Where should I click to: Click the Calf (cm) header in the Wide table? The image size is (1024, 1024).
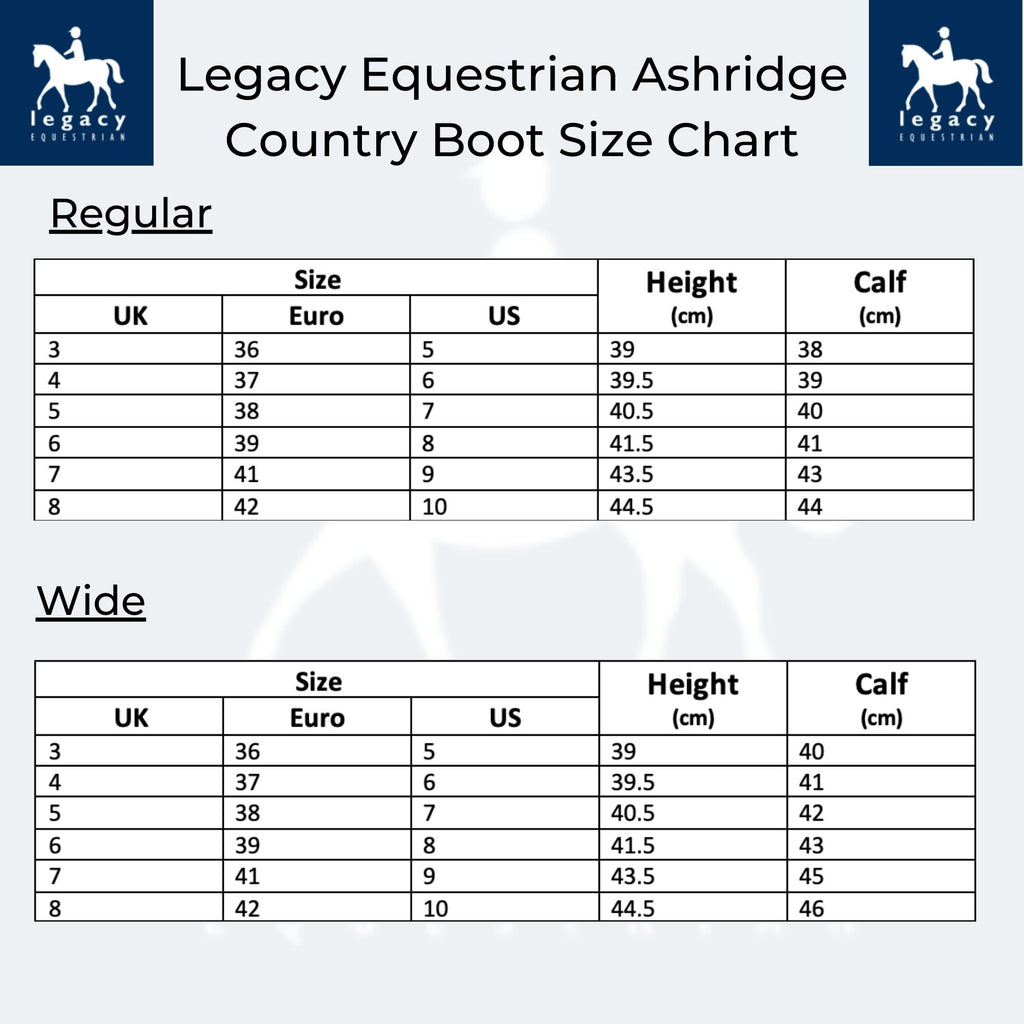point(881,698)
